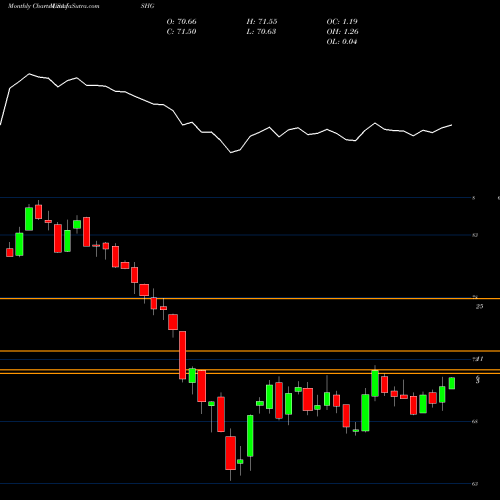The width and height of the screenshot is (500, 500).
Task: Click the SHG ticker symbol label
Action: click(147, 6)
